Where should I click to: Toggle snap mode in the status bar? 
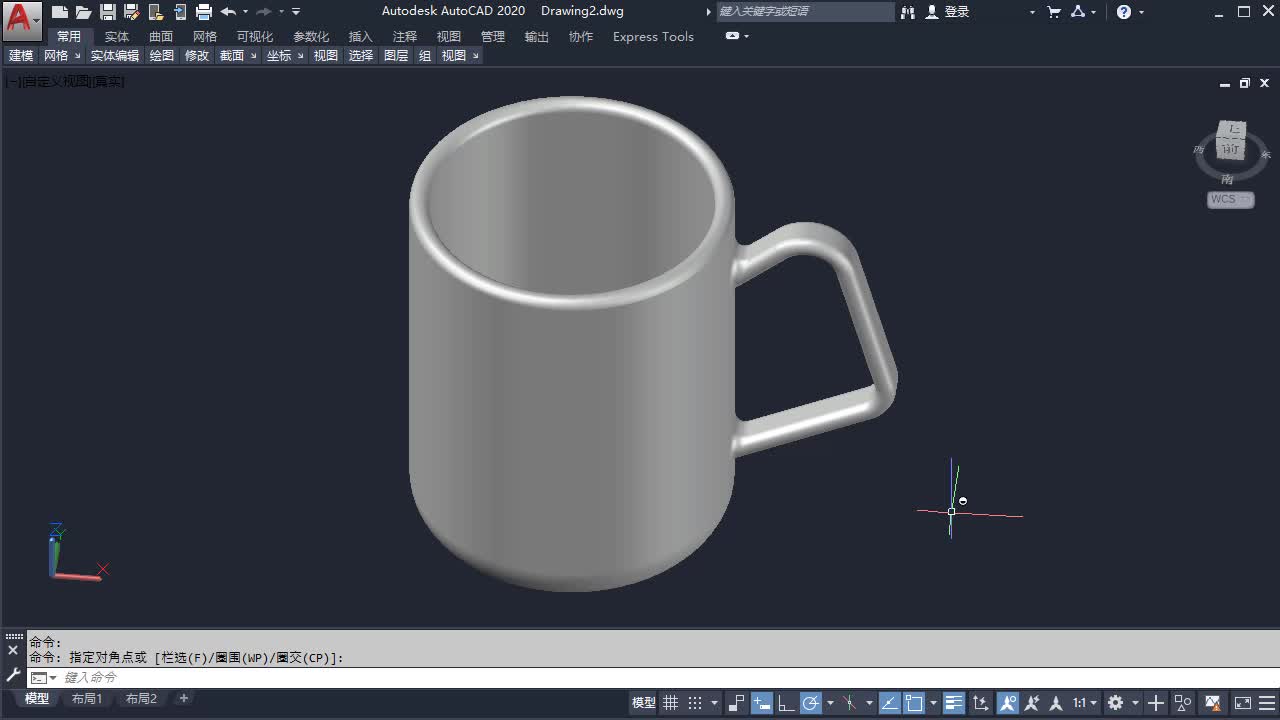pos(696,702)
